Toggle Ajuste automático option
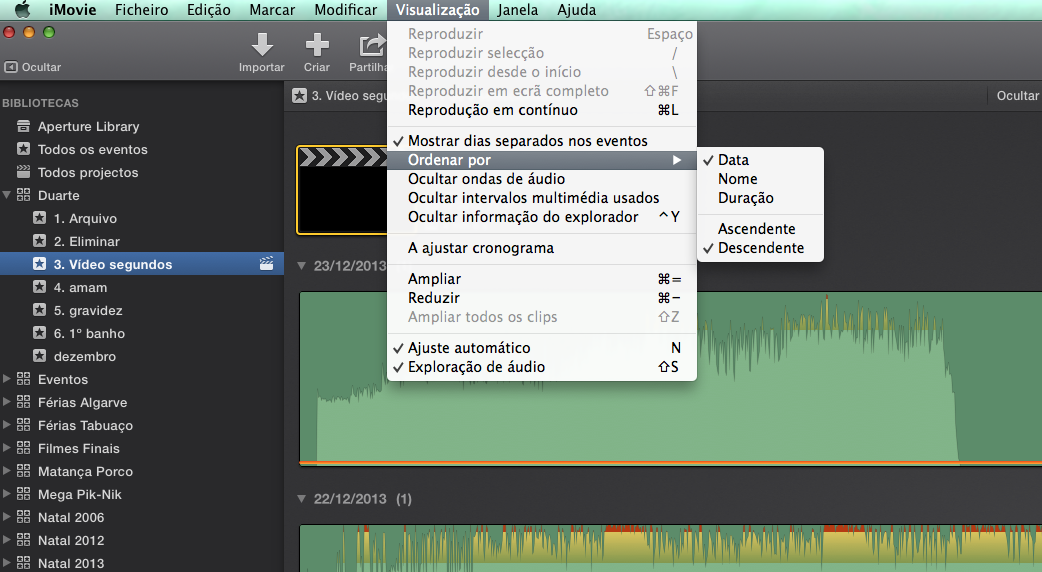This screenshot has height=572, width=1042. (x=542, y=348)
